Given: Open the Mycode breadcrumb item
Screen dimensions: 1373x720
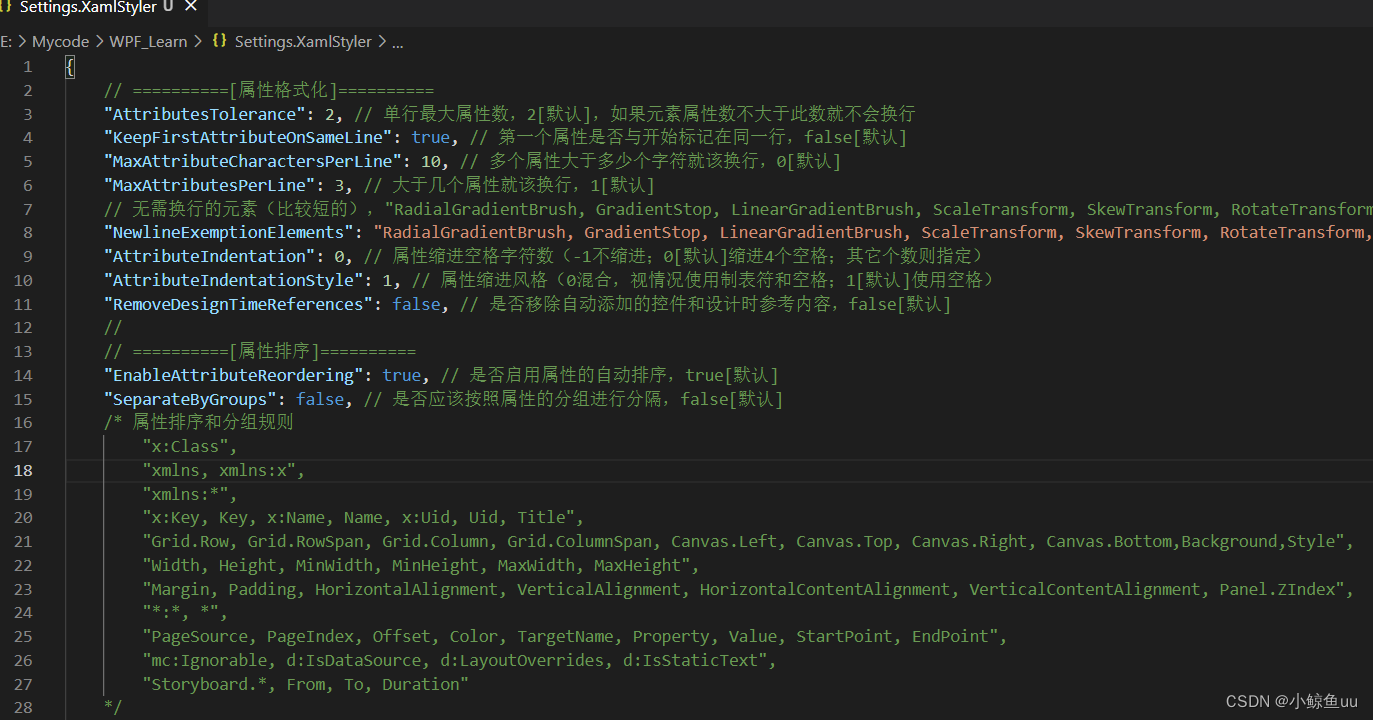Looking at the screenshot, I should point(60,41).
